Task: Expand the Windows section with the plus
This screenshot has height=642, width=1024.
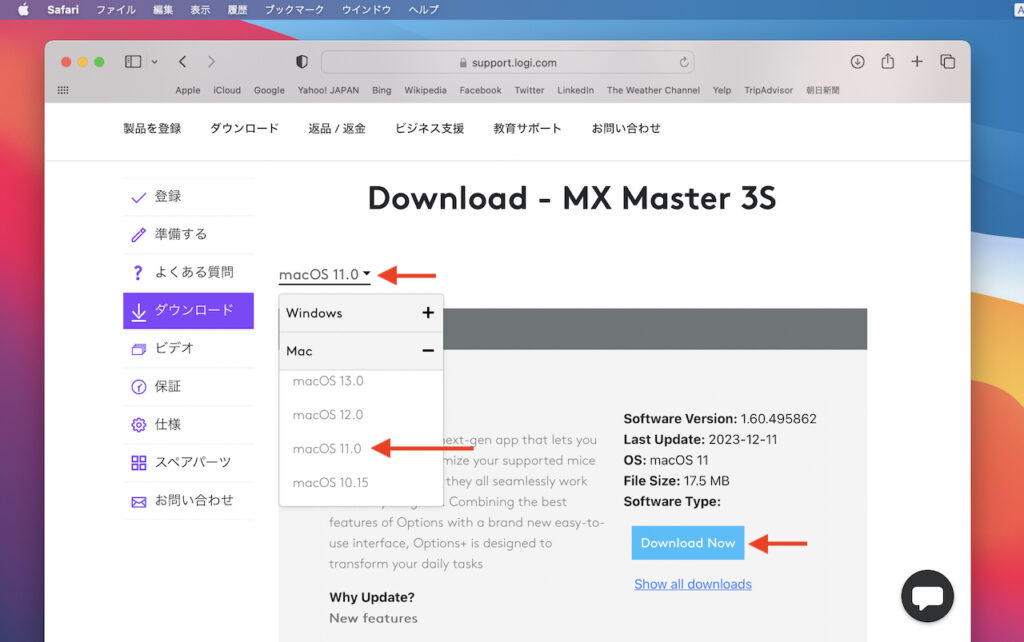Action: coord(428,312)
